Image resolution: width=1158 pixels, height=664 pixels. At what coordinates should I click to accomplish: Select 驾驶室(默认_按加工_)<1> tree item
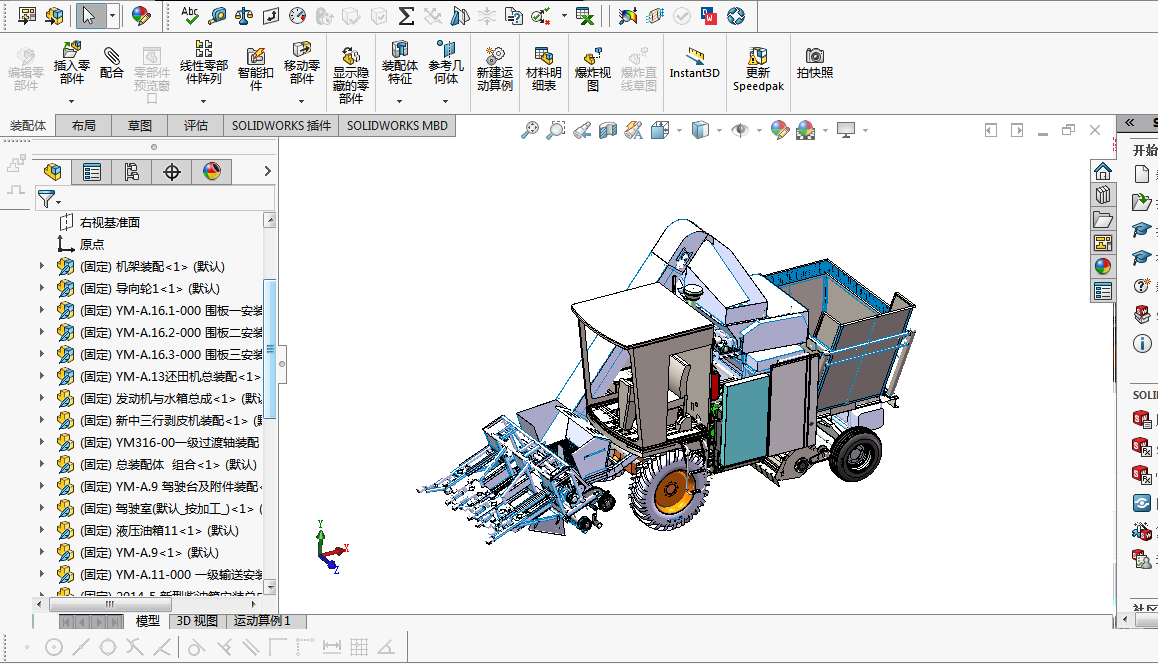tap(171, 508)
